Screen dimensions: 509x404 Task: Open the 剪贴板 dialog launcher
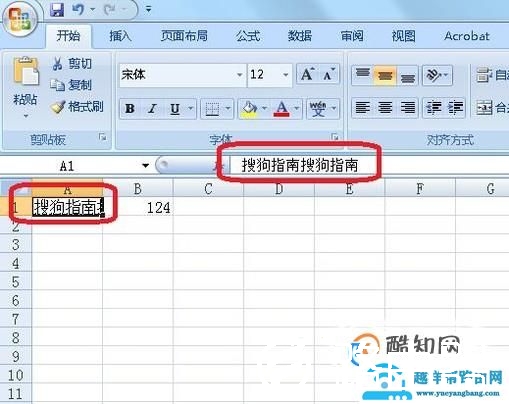tap(103, 137)
